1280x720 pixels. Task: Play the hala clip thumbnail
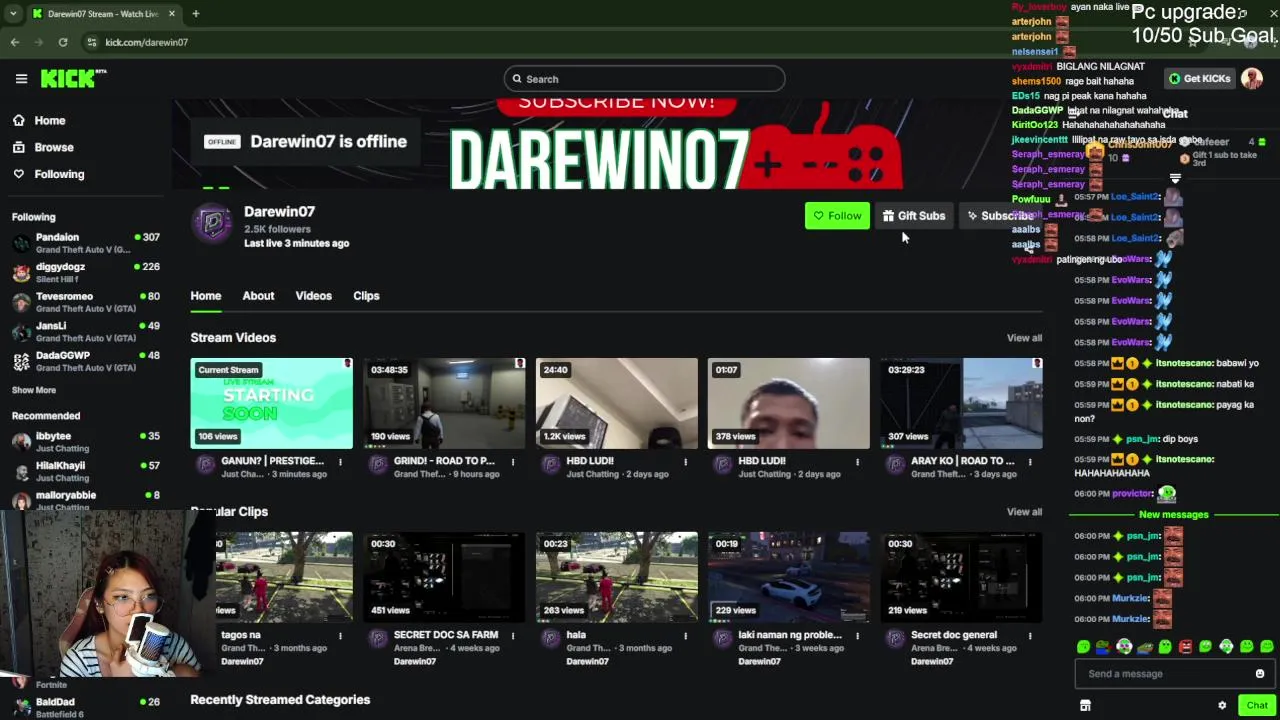pyautogui.click(x=616, y=577)
